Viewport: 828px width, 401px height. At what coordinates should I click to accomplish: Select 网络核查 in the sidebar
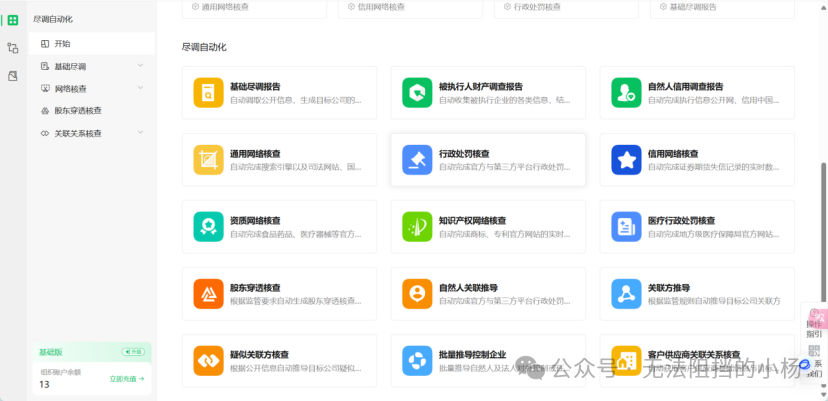point(91,89)
